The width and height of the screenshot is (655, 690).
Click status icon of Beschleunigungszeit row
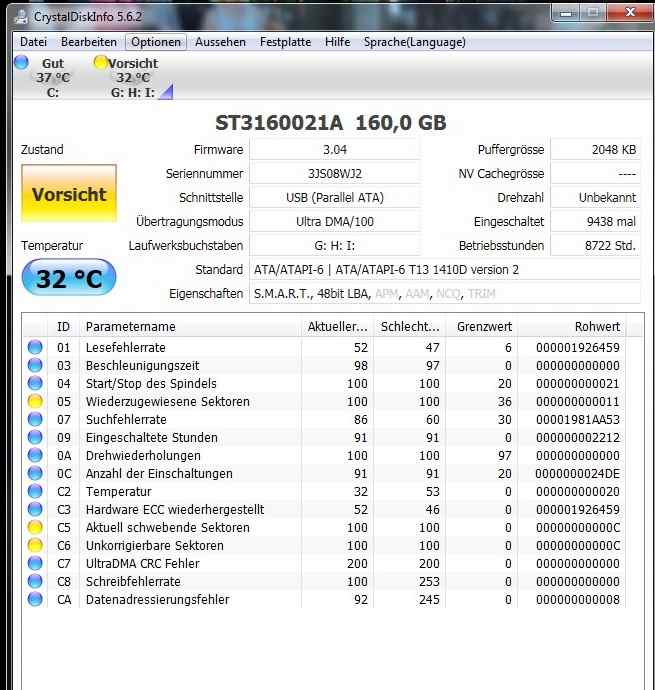35,365
